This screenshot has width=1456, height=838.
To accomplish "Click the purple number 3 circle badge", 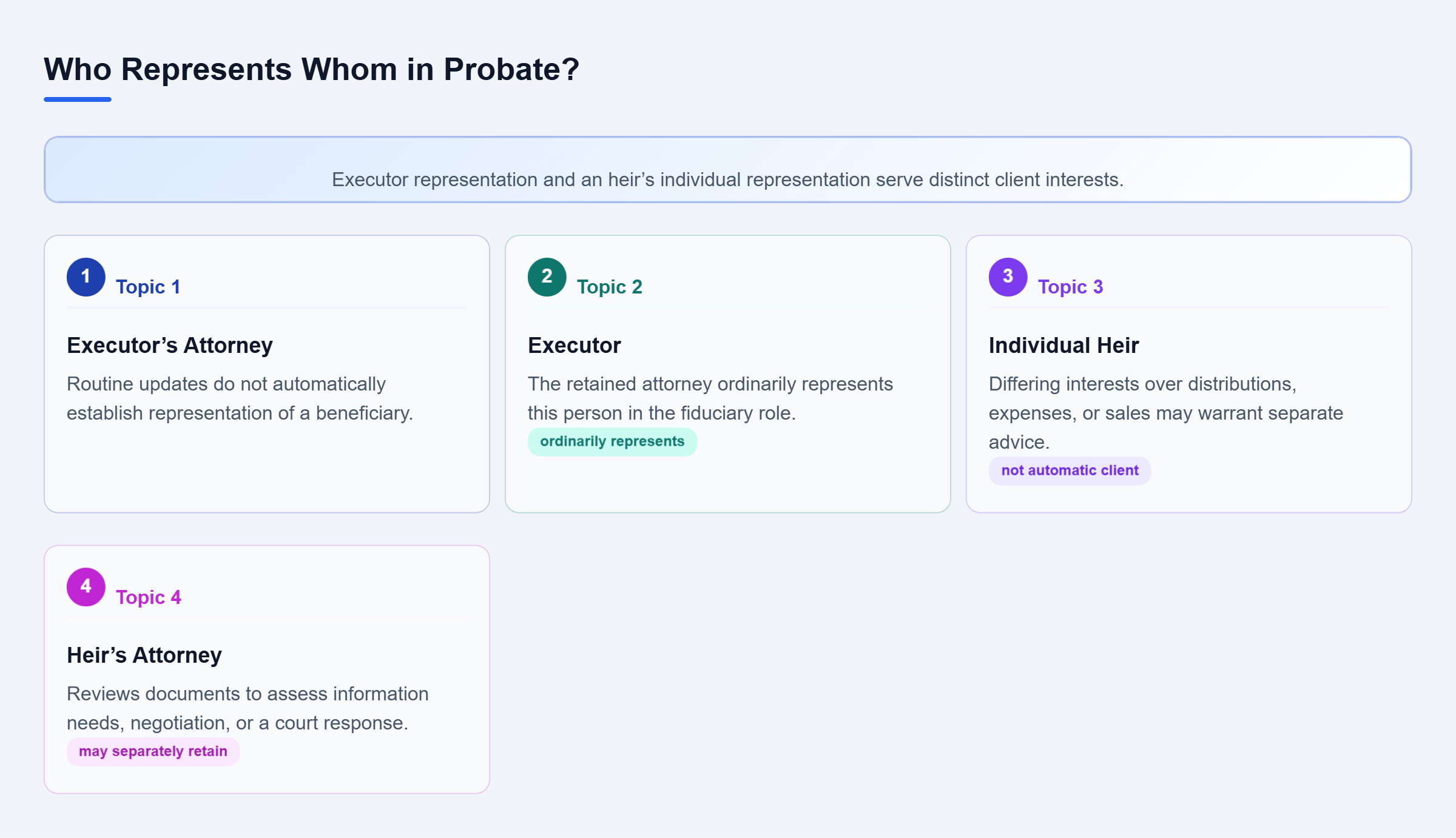I will tap(1008, 277).
